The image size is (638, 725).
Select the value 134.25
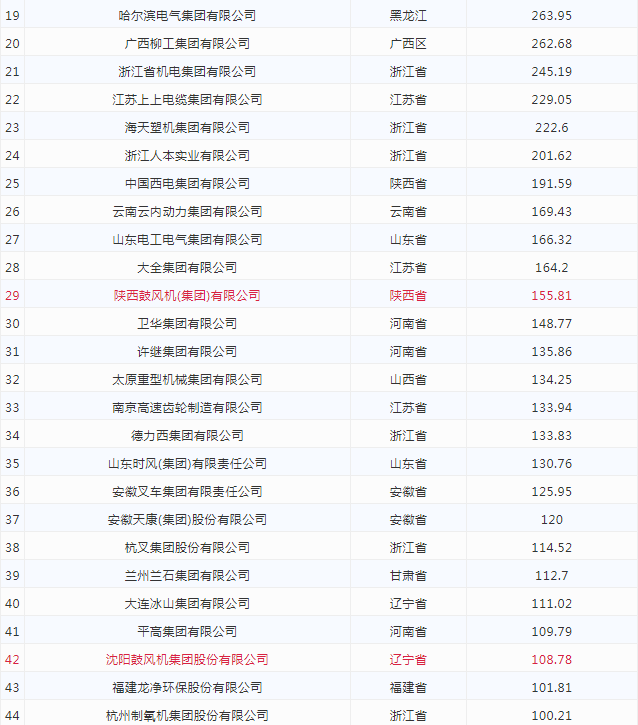click(552, 379)
